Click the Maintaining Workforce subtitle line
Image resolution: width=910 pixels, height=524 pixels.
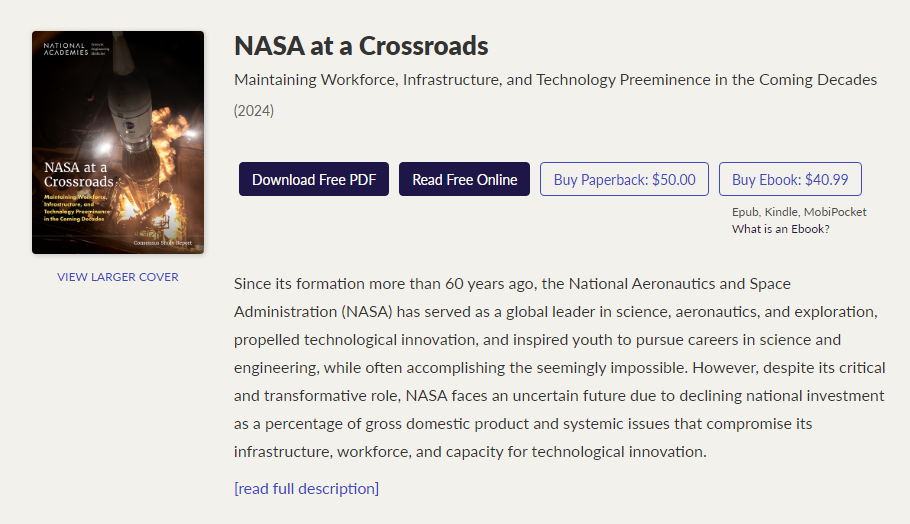click(555, 79)
